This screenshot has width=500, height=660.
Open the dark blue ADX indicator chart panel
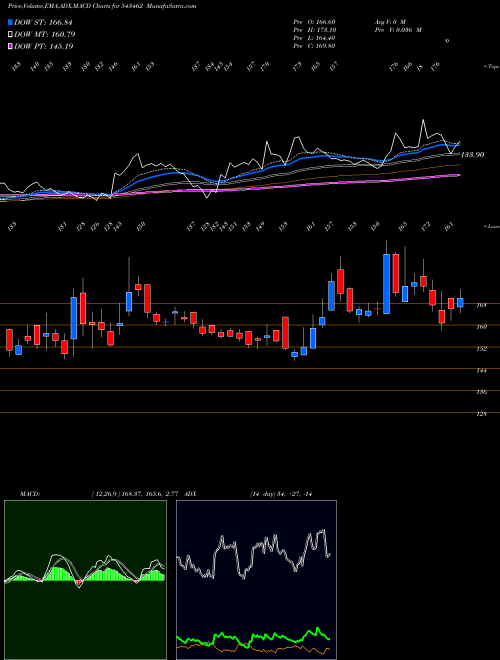click(x=256, y=580)
